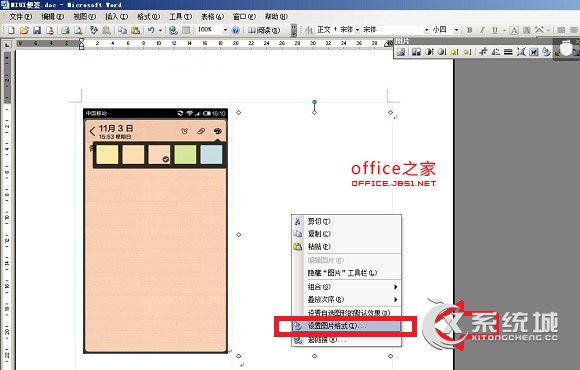
Task: Pick the blue color swatch in phone image
Action: 211,154
